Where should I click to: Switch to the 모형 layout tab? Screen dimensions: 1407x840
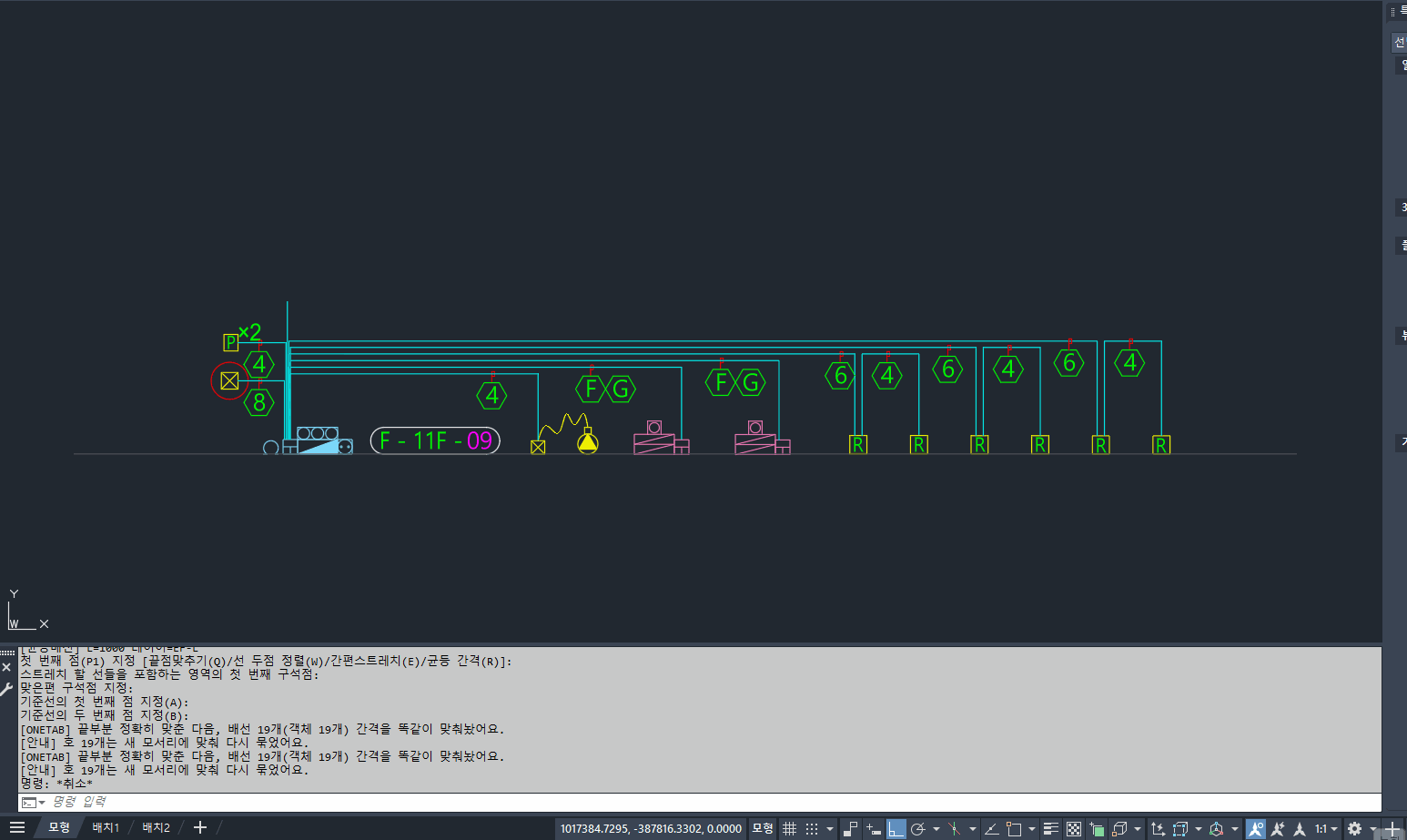(x=59, y=828)
